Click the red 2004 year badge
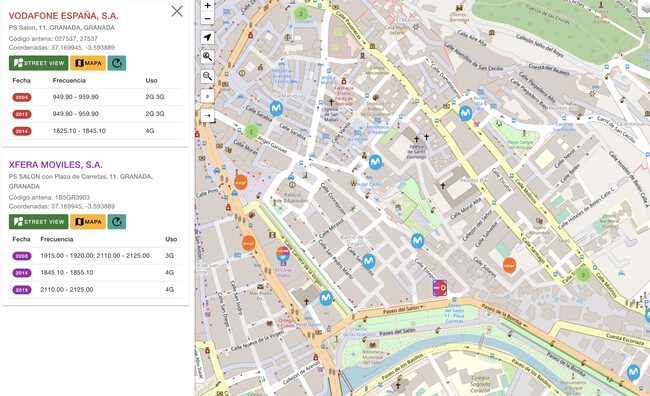 [22, 97]
